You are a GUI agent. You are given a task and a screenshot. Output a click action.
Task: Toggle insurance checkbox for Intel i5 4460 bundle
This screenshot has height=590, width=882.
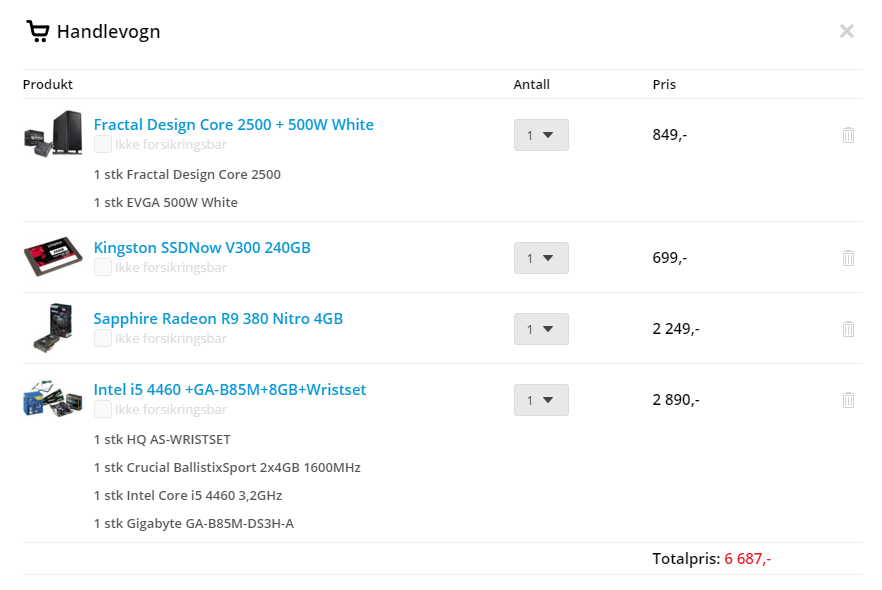[x=102, y=409]
